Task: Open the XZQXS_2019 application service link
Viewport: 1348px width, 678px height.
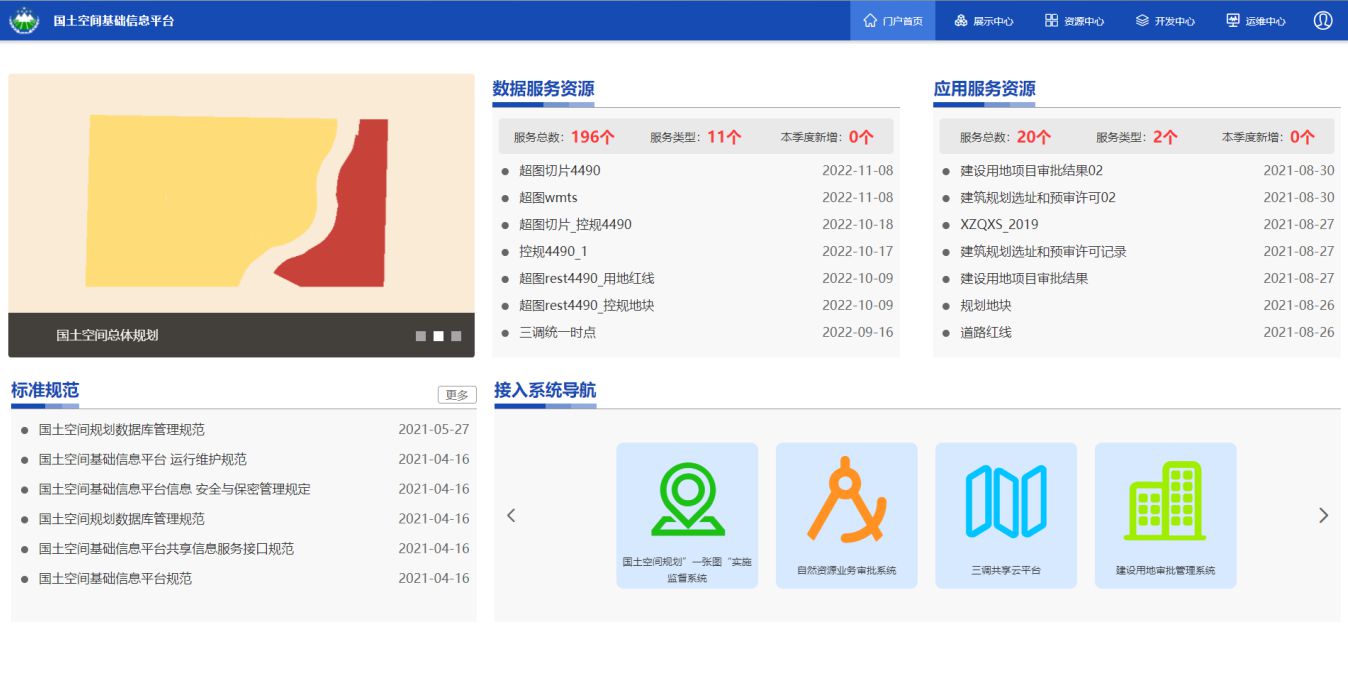Action: pyautogui.click(x=999, y=225)
